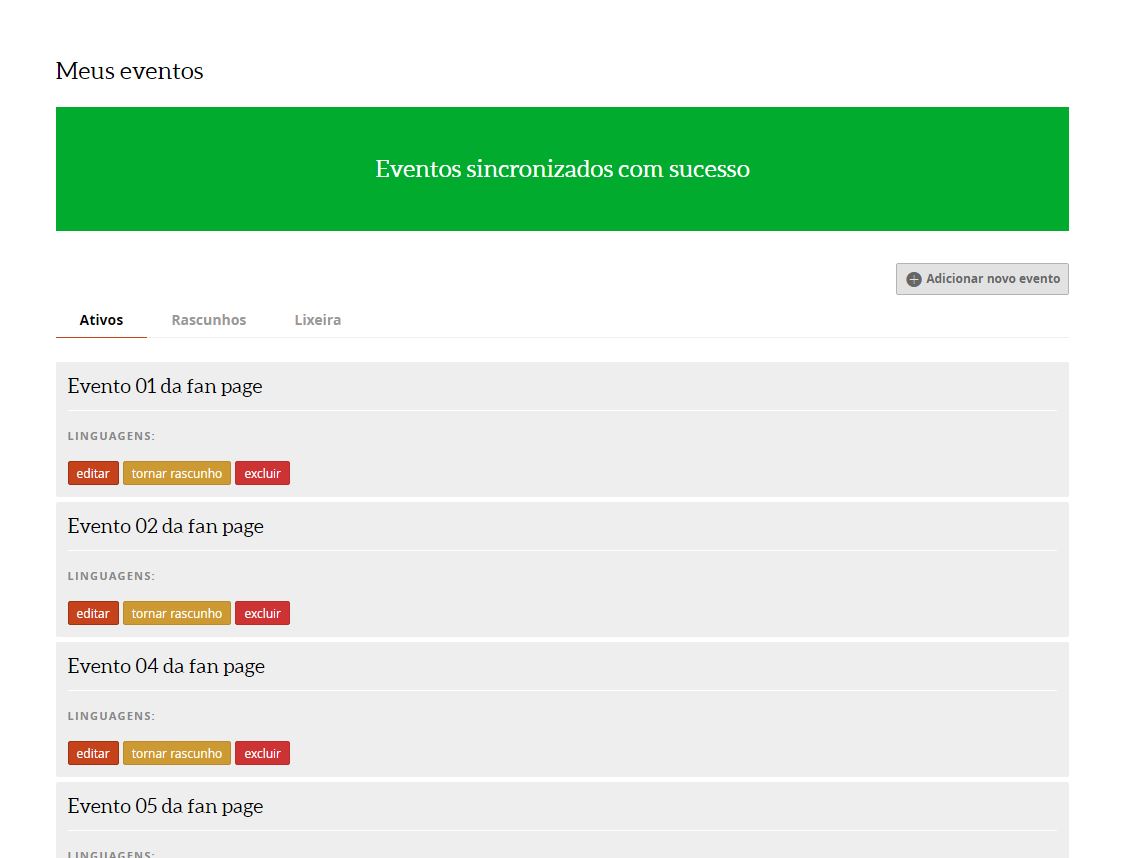Image resolution: width=1123 pixels, height=858 pixels.
Task: Open the Rascunhos tab
Action: [x=208, y=320]
